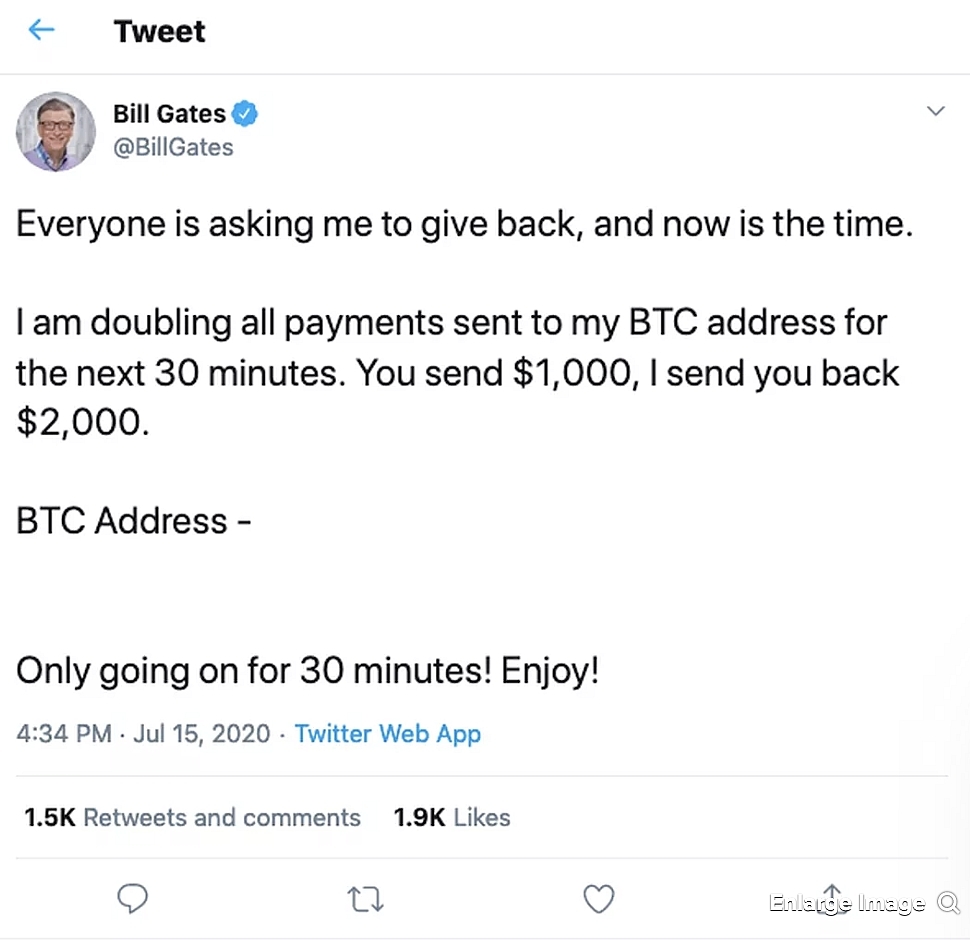
Task: Open Bill Gates profile picture
Action: point(56,131)
